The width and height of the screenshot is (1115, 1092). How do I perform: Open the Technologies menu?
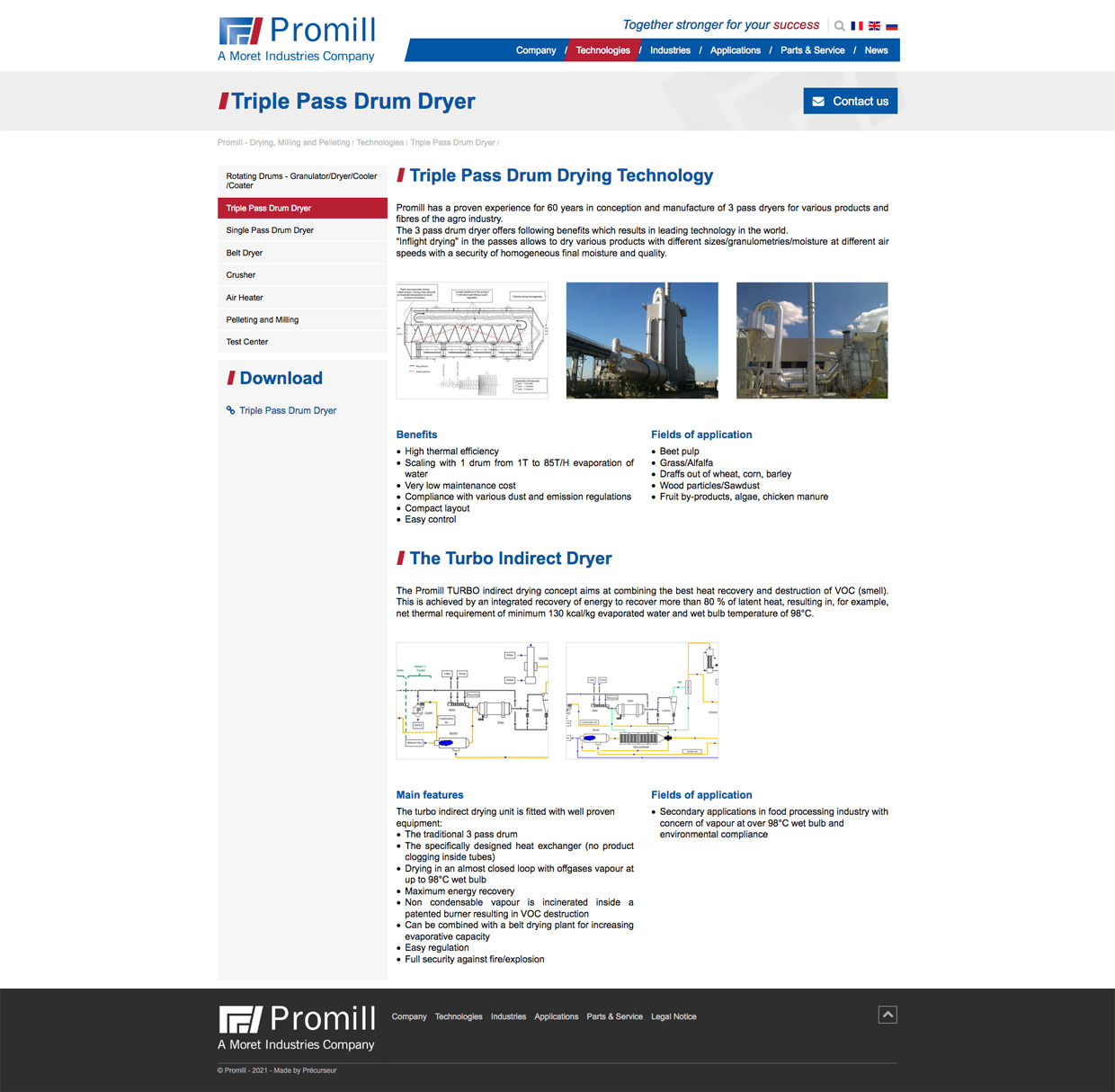pos(602,50)
